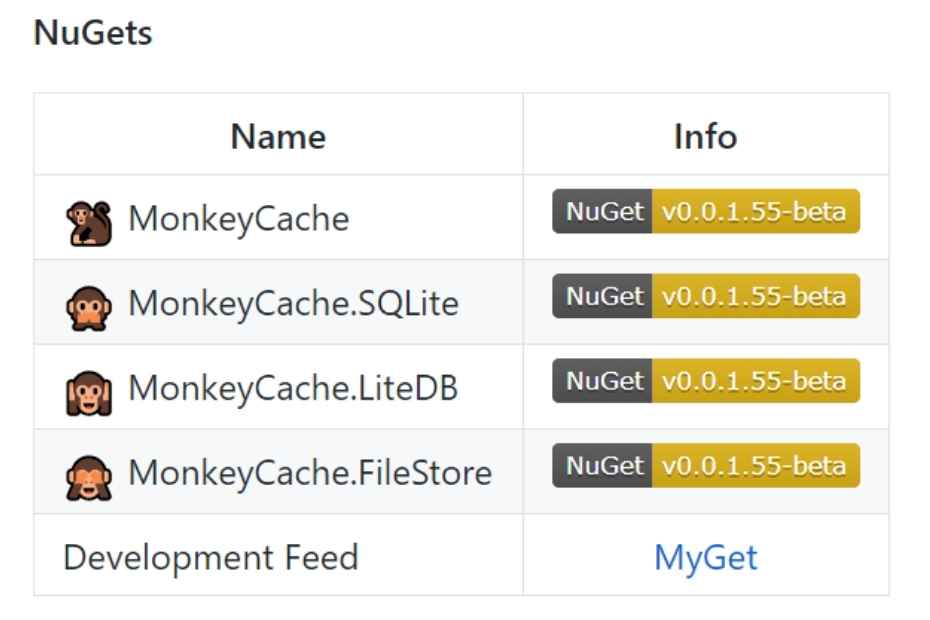Follow the MyGet link
The height and width of the screenshot is (620, 930).
pyautogui.click(x=705, y=557)
